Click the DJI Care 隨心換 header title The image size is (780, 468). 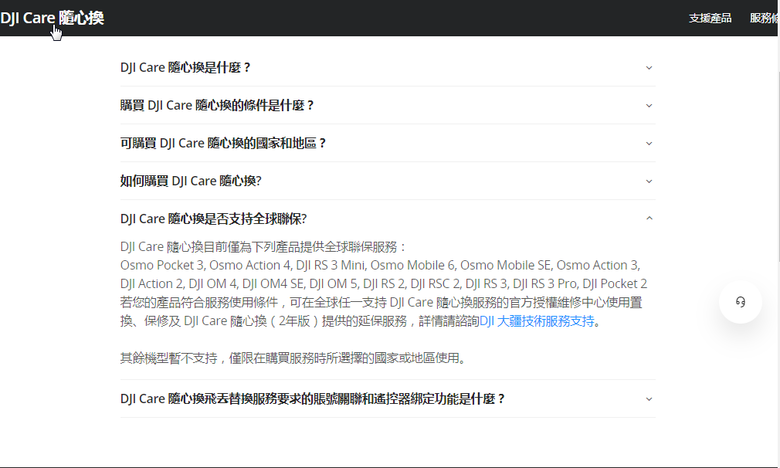coord(52,18)
